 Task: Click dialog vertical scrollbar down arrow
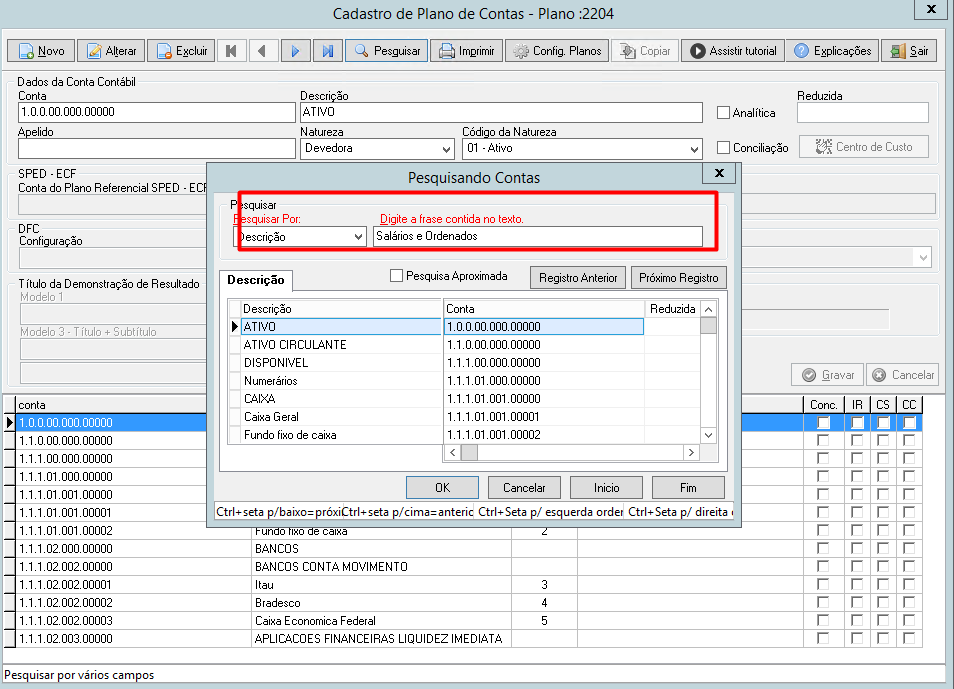point(708,435)
